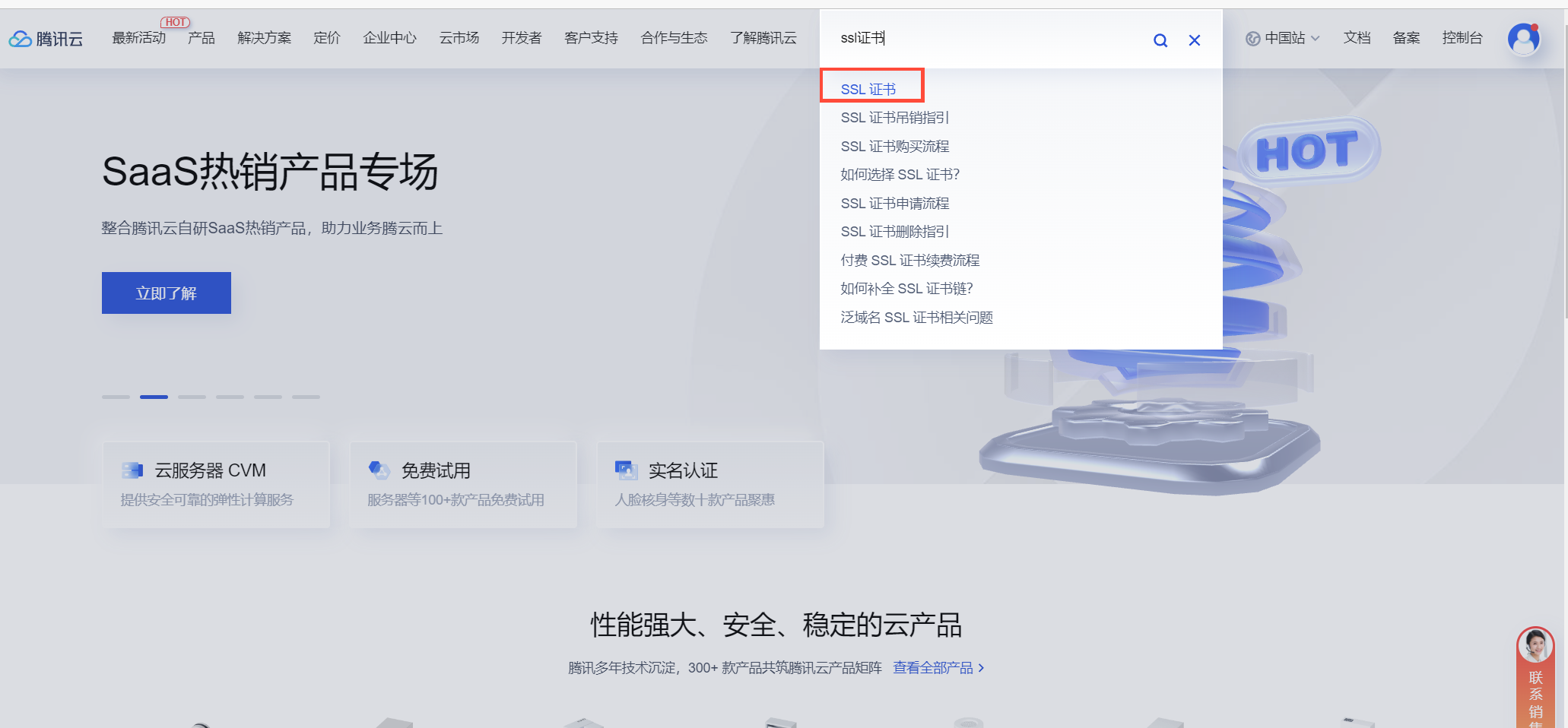Open the 云市场 menu item
This screenshot has height=728, width=1568.
pyautogui.click(x=459, y=38)
